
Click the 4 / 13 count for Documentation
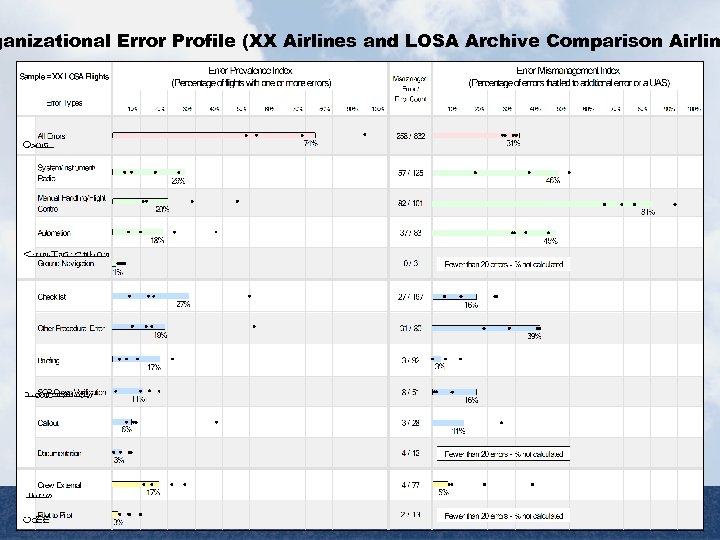click(411, 453)
